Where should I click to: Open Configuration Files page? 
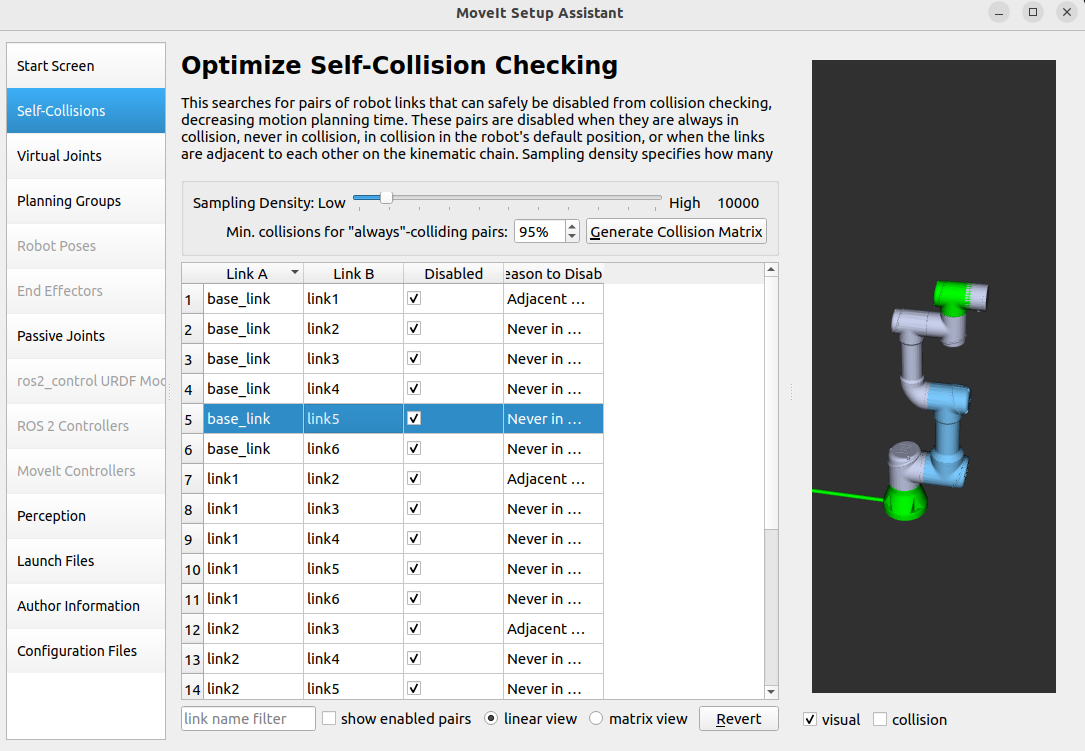tap(86, 651)
